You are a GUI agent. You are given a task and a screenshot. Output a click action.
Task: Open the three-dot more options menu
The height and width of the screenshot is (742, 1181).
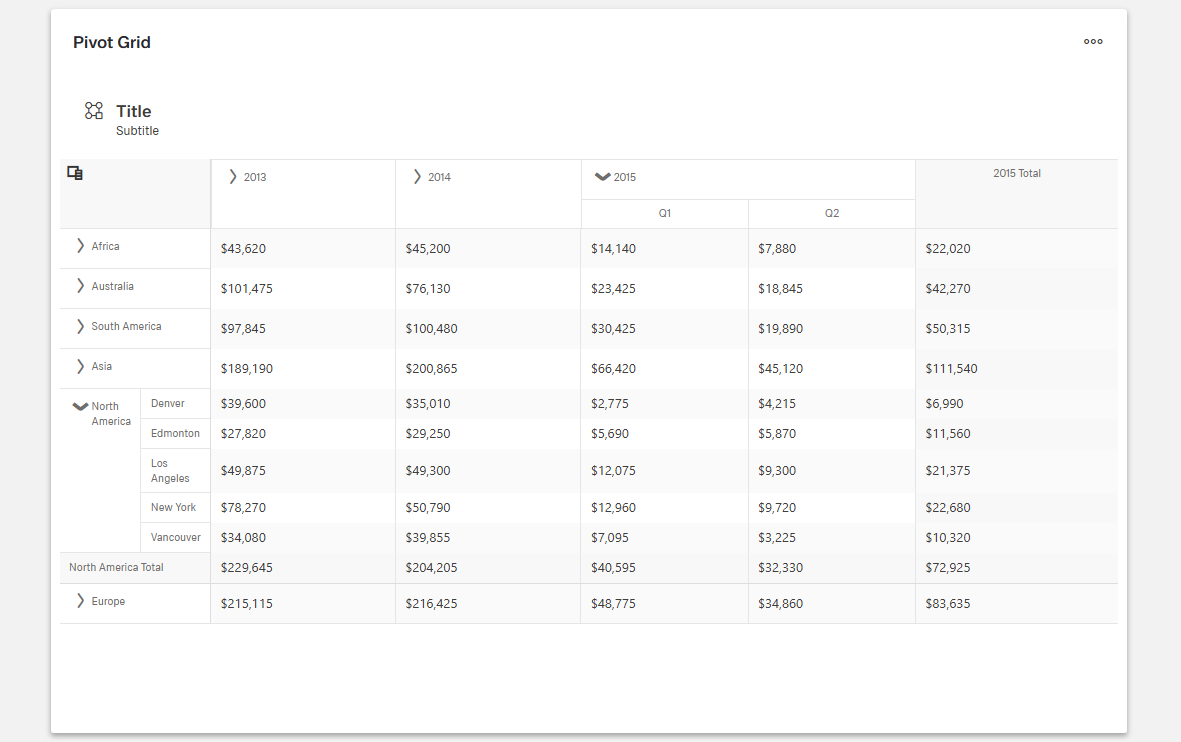coord(1093,42)
